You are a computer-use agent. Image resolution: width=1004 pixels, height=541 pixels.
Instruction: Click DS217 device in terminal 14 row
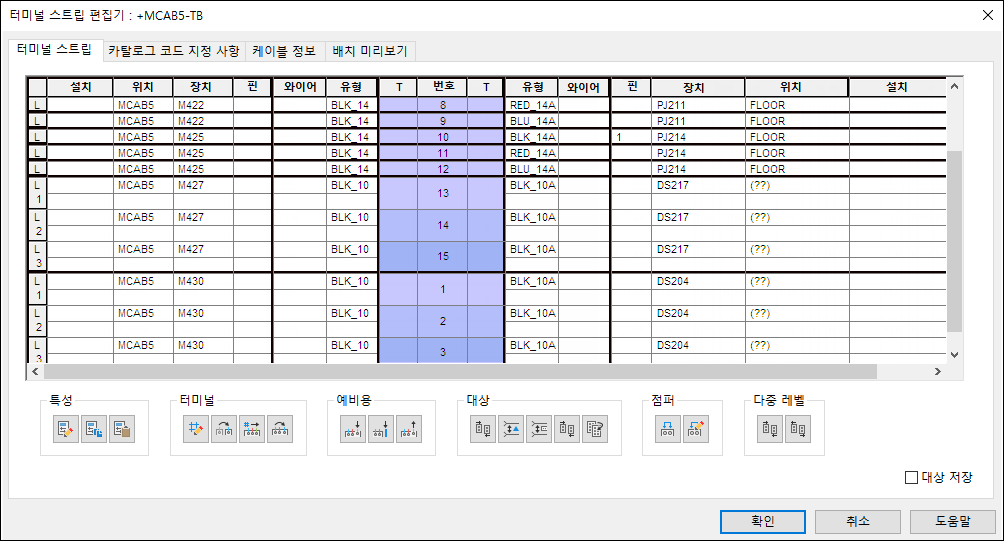698,217
